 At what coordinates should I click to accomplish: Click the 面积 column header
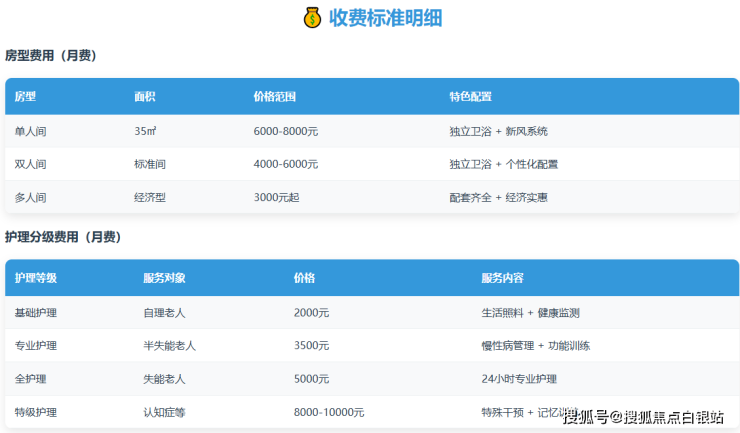coord(145,97)
